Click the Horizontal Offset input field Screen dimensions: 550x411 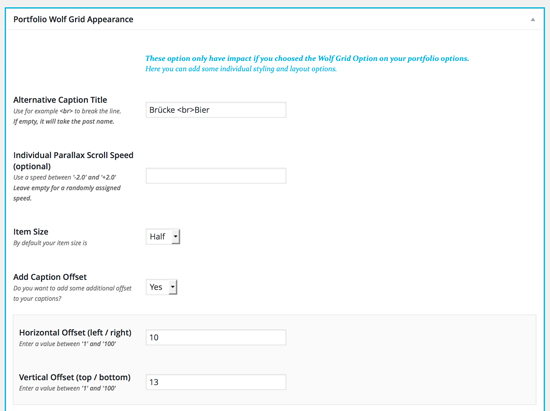[216, 337]
